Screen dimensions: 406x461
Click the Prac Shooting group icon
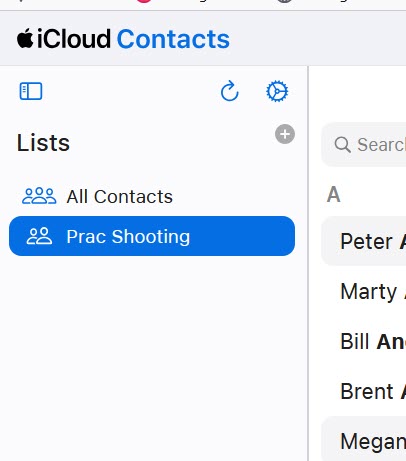(39, 236)
